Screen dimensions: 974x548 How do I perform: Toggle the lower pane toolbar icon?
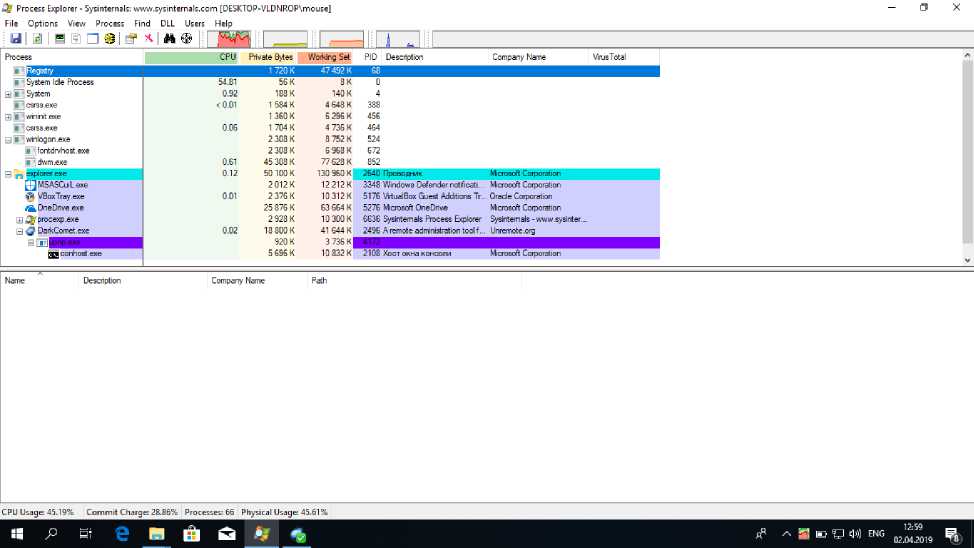(93, 39)
